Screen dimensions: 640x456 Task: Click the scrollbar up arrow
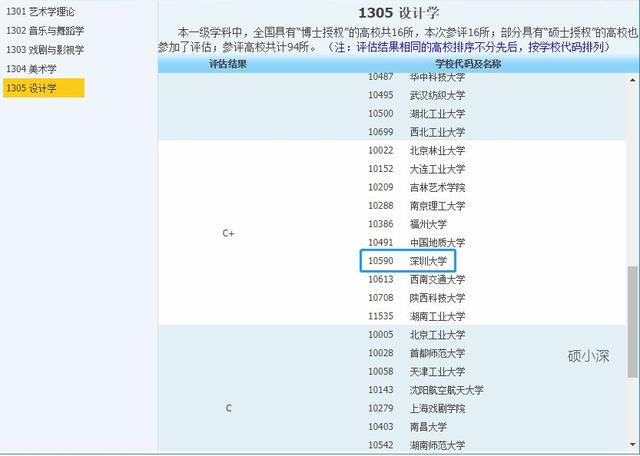coord(633,80)
